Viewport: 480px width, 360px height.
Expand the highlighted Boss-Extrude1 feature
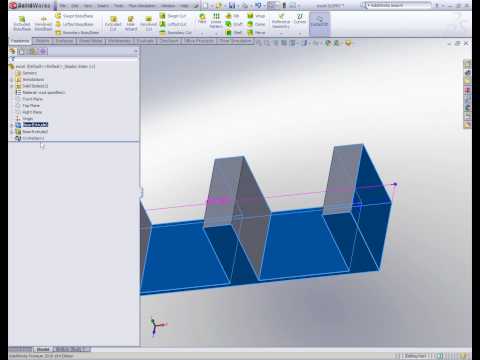12,125
